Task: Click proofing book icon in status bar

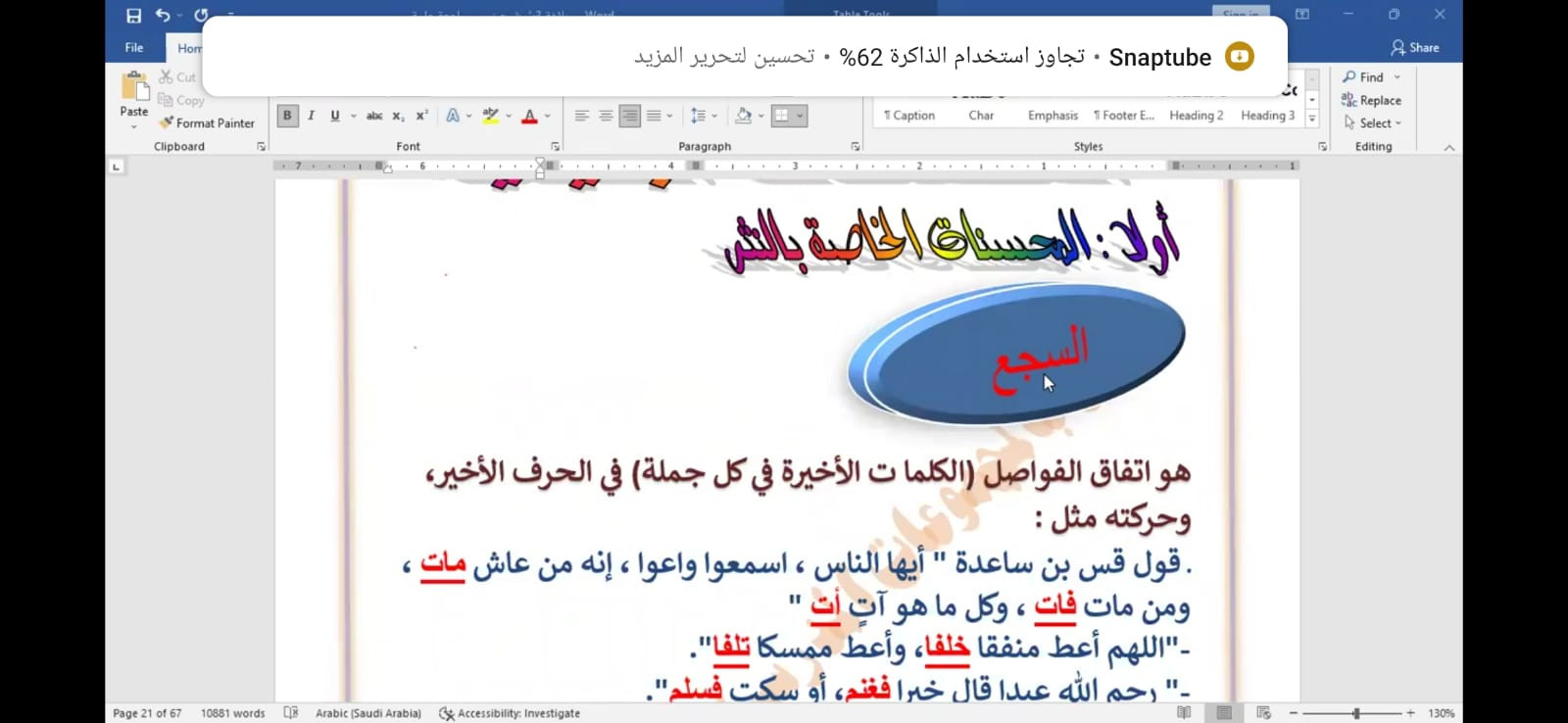Action: click(291, 712)
